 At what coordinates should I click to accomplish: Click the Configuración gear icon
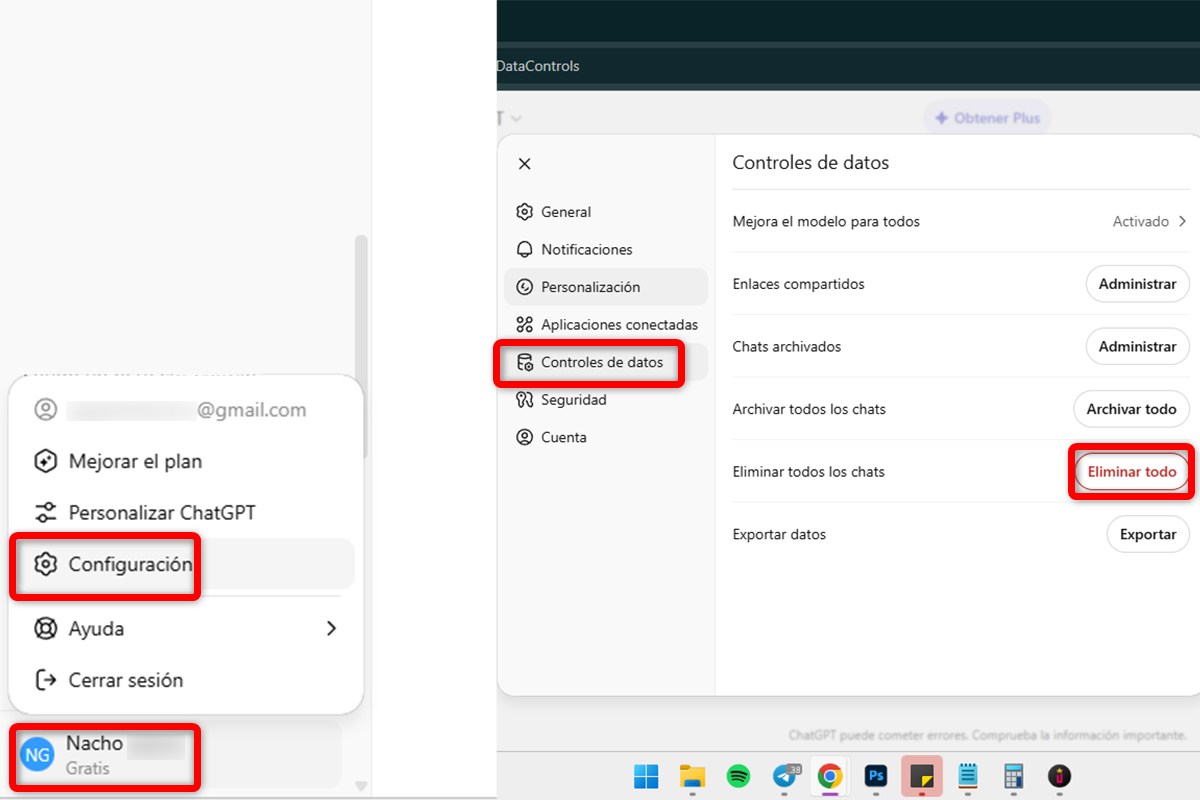[x=45, y=564]
